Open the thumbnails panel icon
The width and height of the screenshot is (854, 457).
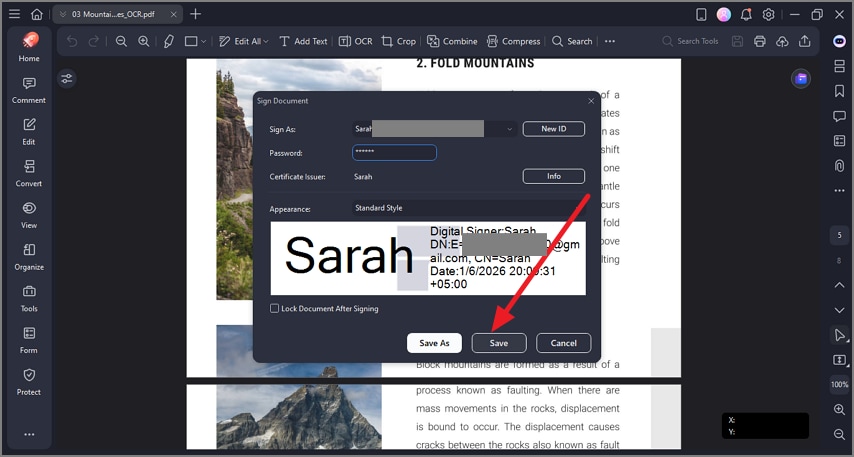839,66
